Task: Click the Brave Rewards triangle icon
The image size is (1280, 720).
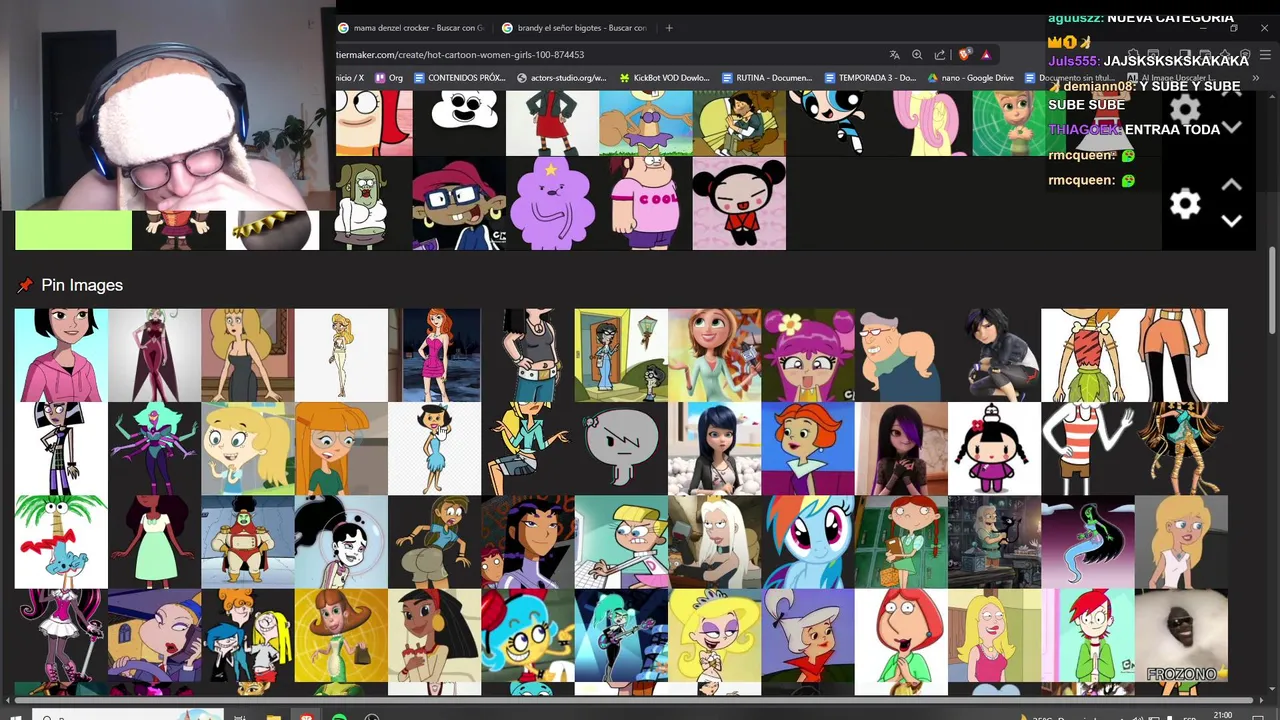Action: (x=986, y=55)
